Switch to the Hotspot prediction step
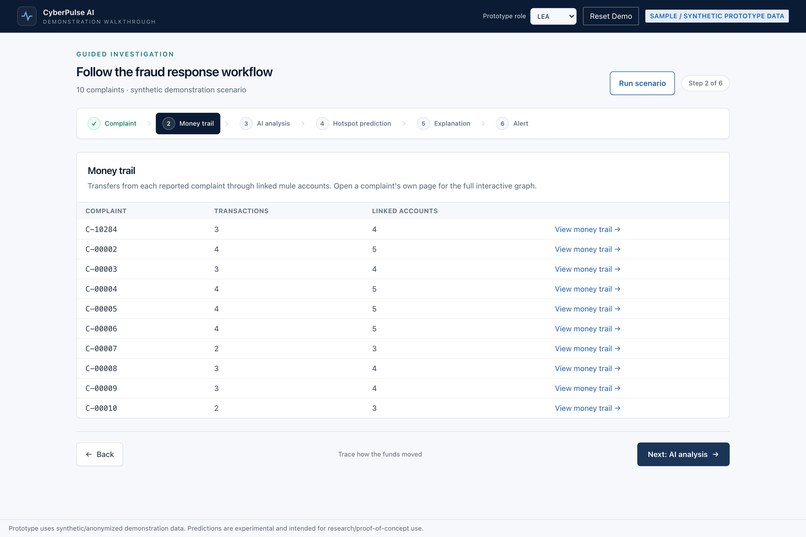806x537 pixels. [354, 123]
